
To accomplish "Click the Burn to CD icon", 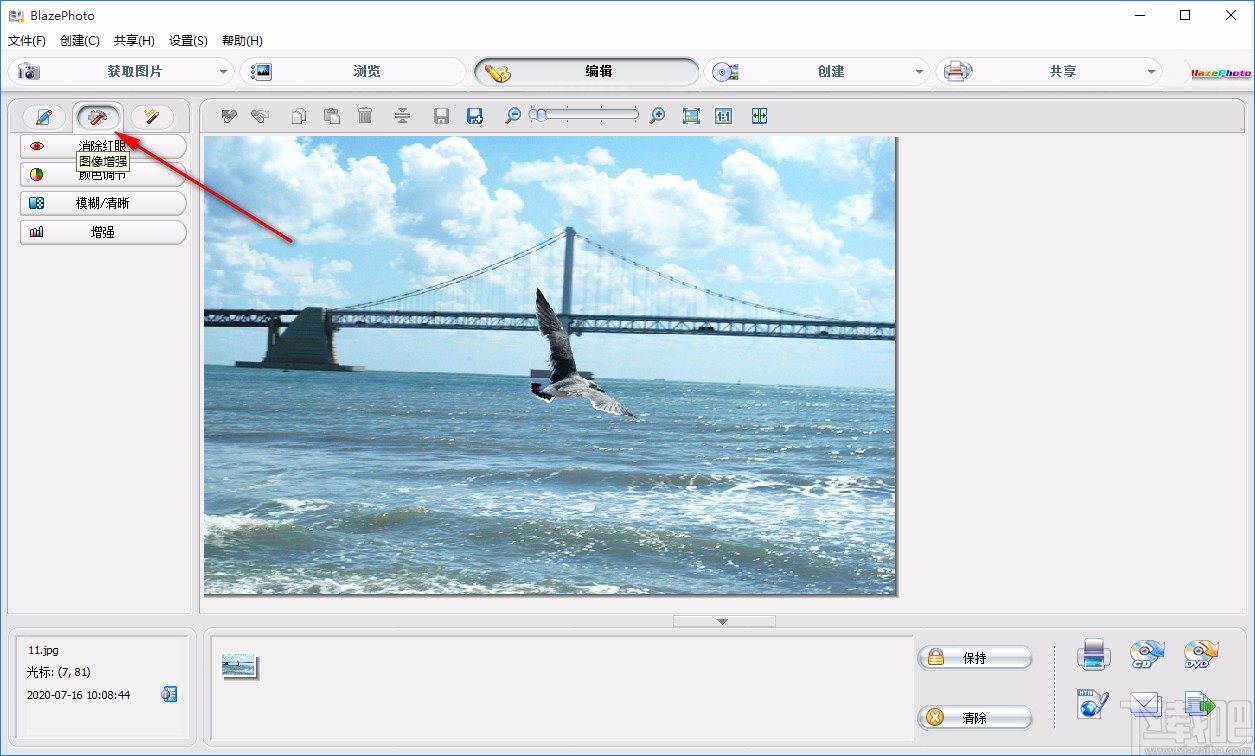I will coord(1146,654).
